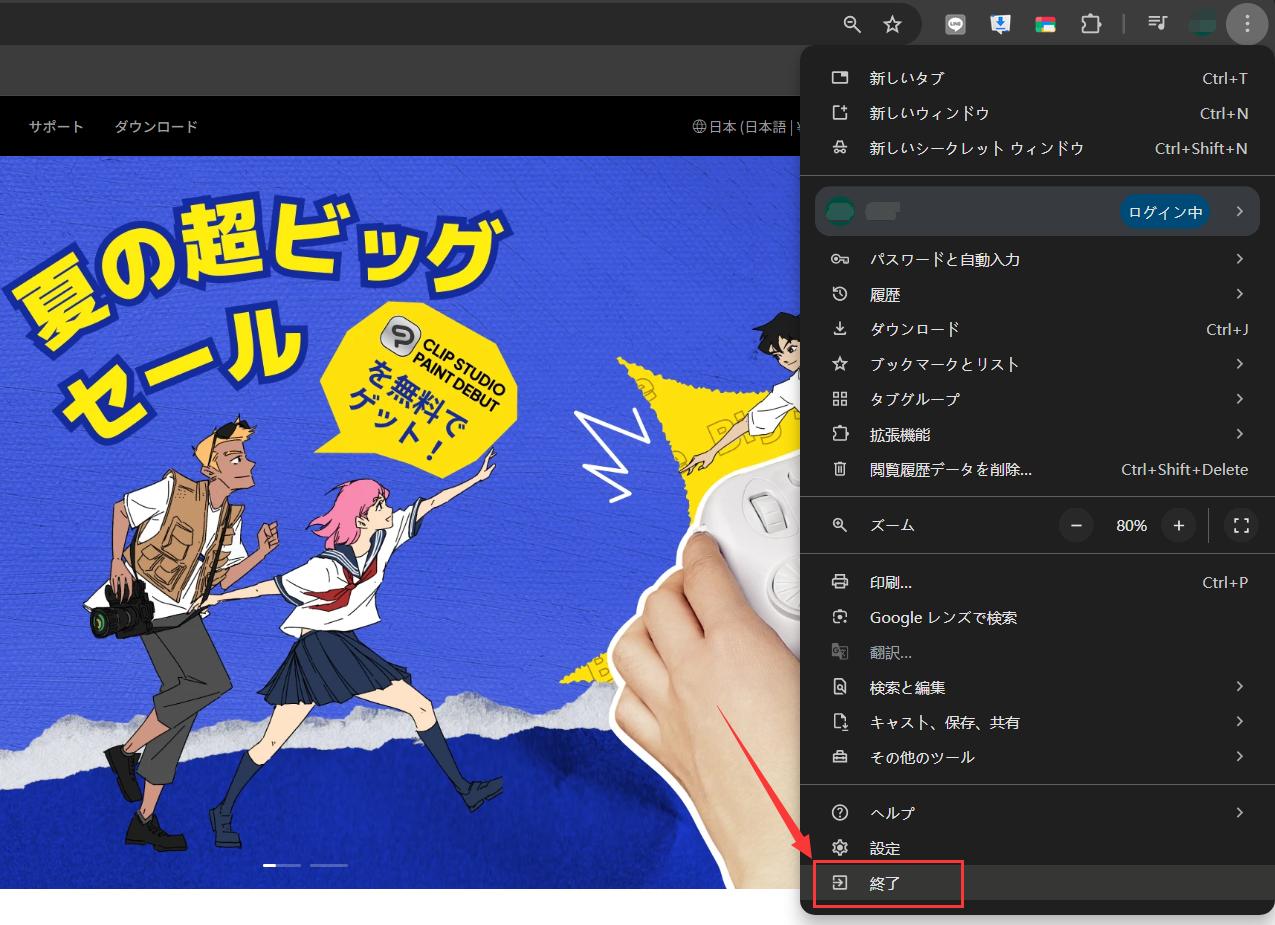Open the 日本 (日本語) region selector

tap(747, 126)
